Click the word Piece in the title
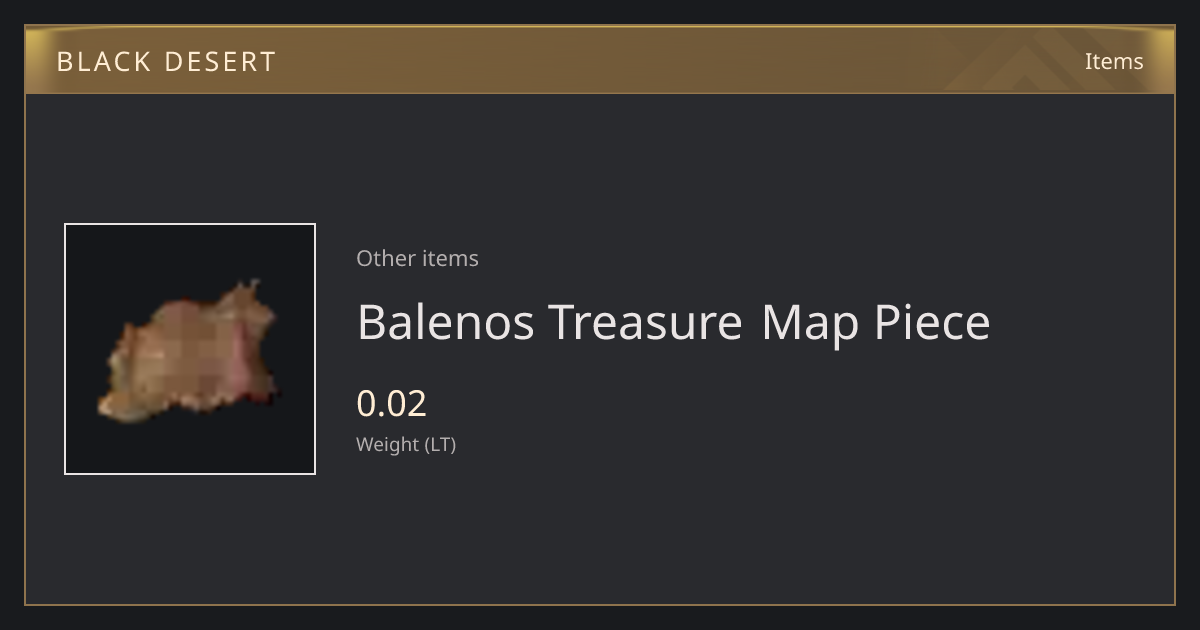Screen dimensions: 1200x630 click(x=932, y=322)
